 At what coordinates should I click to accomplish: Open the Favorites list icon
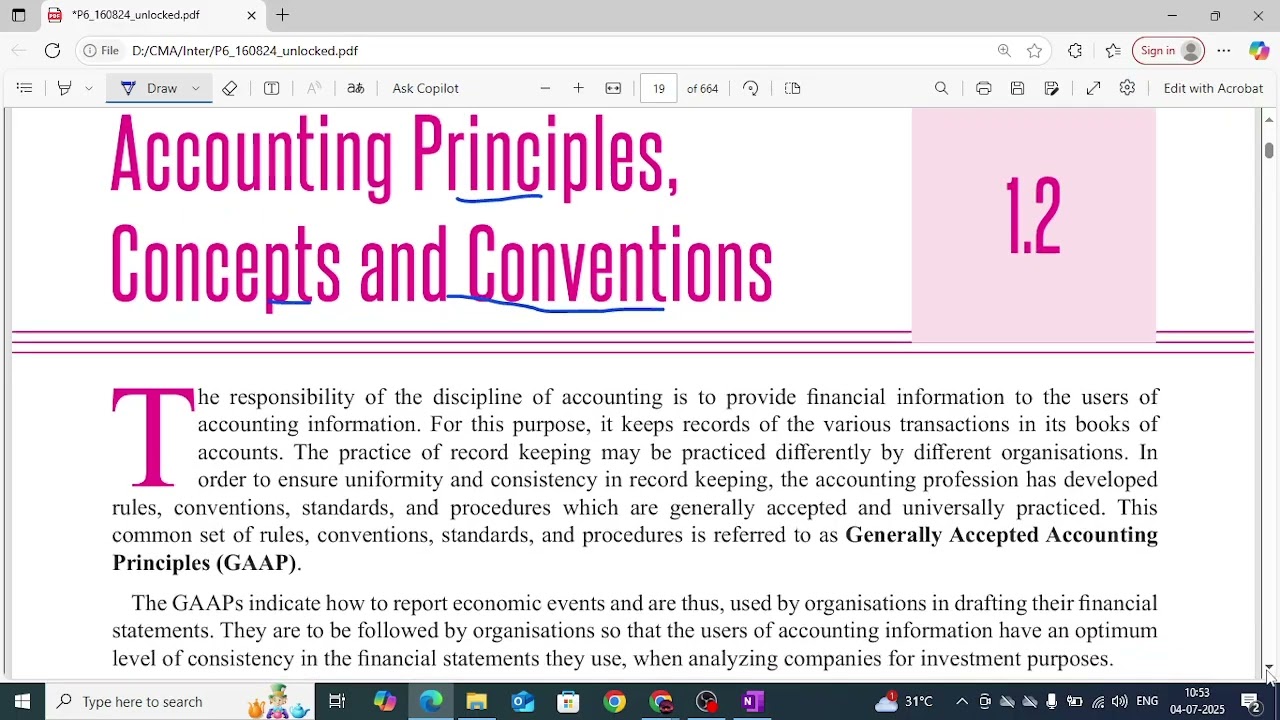1113,50
